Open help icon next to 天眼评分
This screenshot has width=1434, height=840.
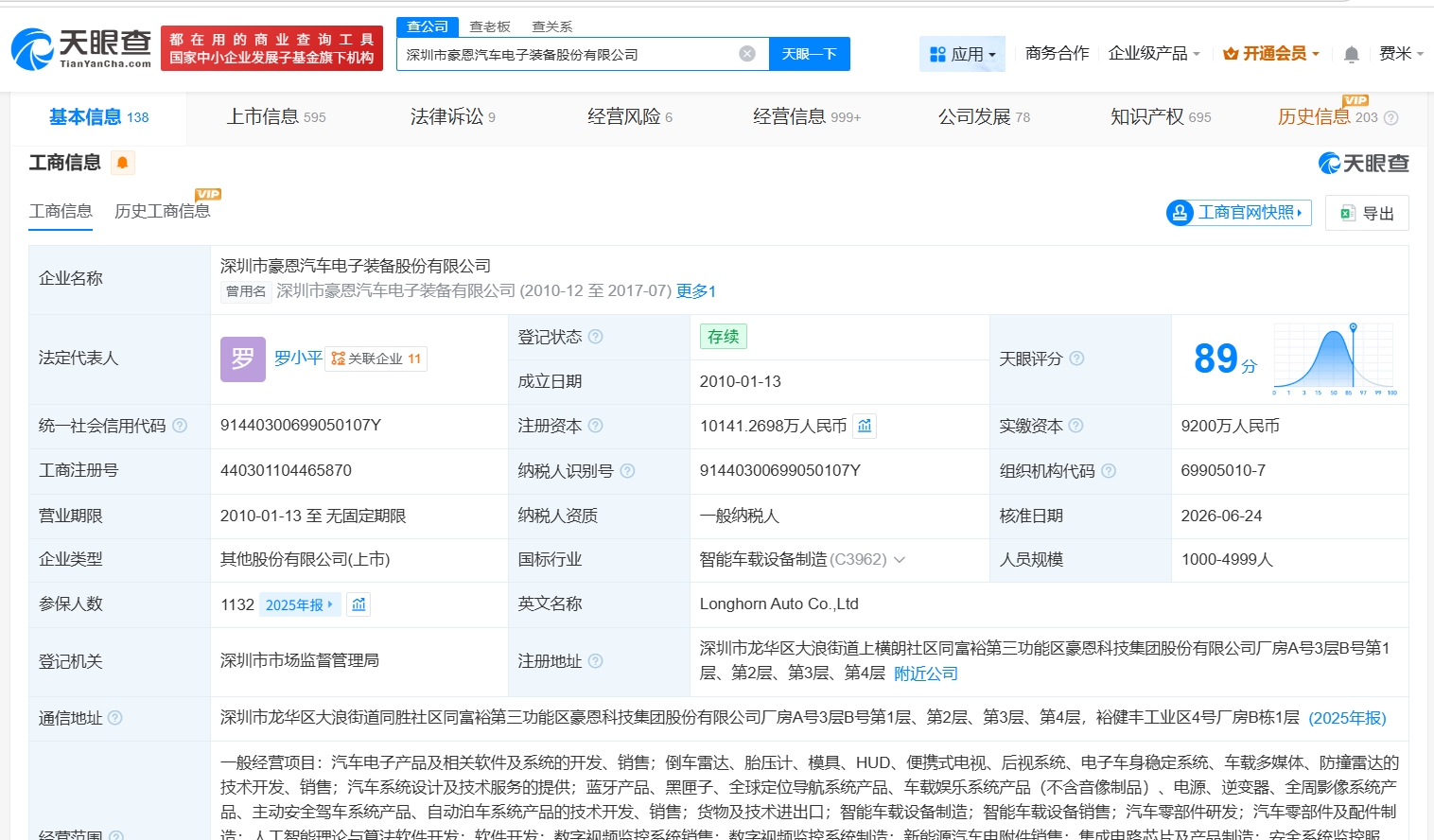coord(1076,359)
